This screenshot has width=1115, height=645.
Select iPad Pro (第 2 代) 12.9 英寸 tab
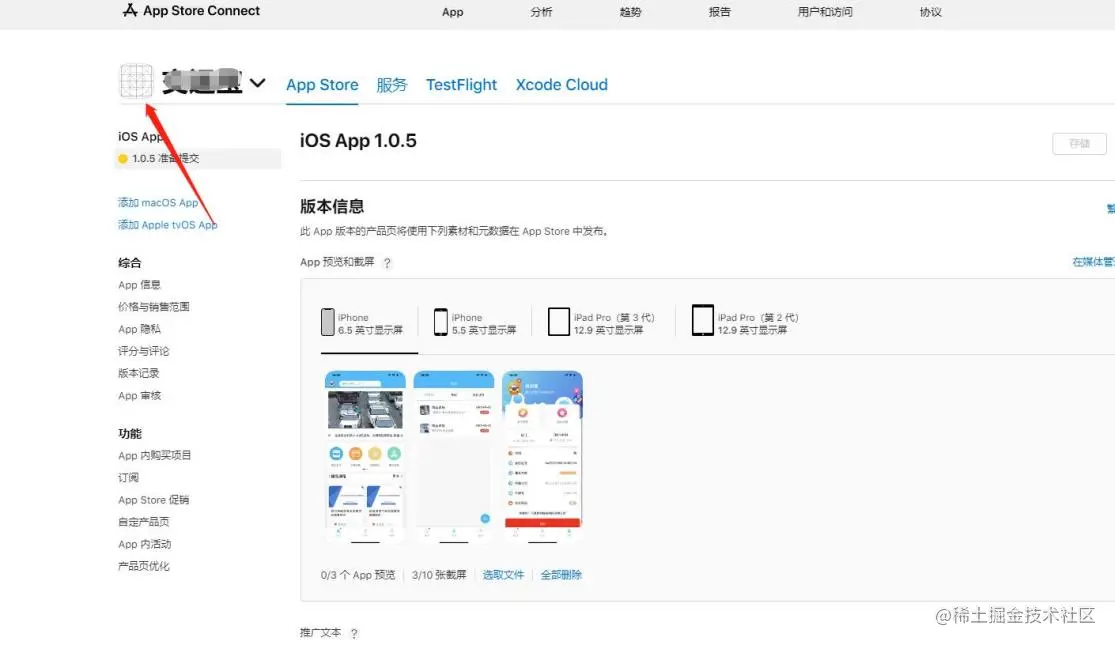click(x=745, y=321)
